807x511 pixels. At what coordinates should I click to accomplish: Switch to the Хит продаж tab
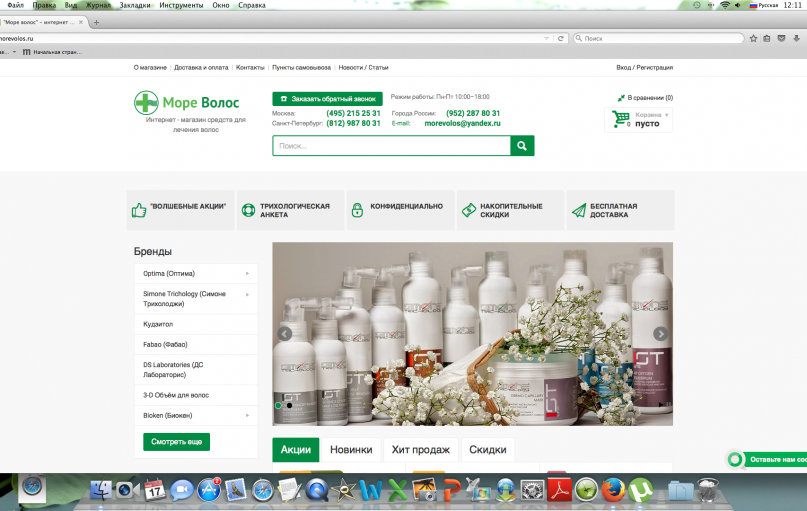click(420, 450)
